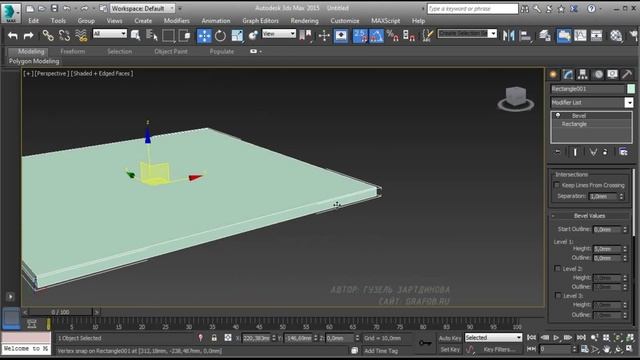Click the Perspective viewport label

click(x=51, y=73)
